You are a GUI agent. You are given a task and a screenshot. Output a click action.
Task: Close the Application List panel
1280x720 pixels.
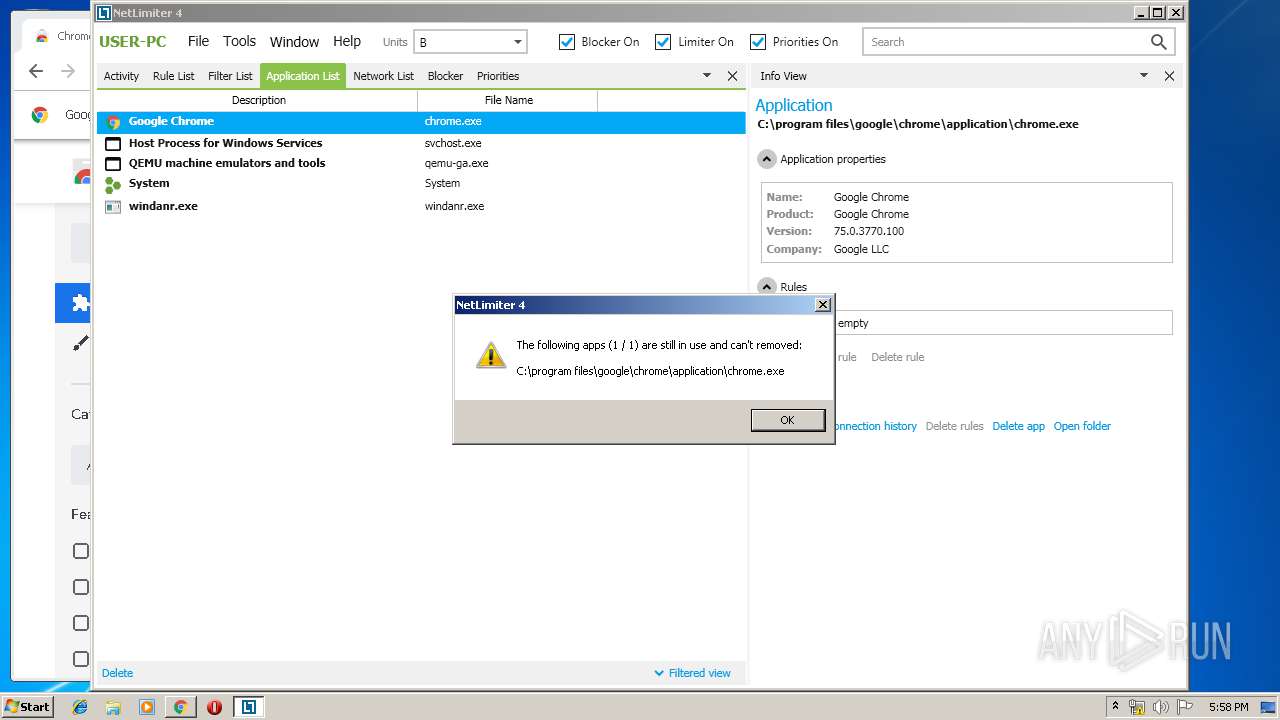[x=732, y=76]
